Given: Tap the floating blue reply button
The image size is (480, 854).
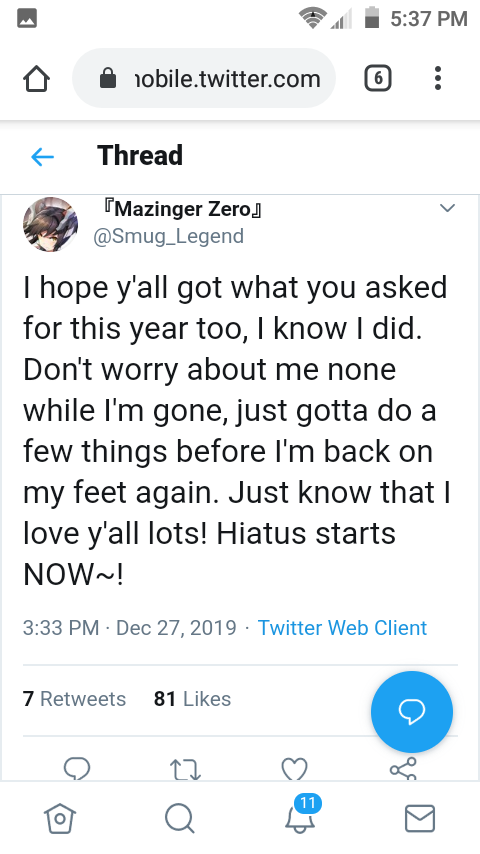Looking at the screenshot, I should point(411,711).
